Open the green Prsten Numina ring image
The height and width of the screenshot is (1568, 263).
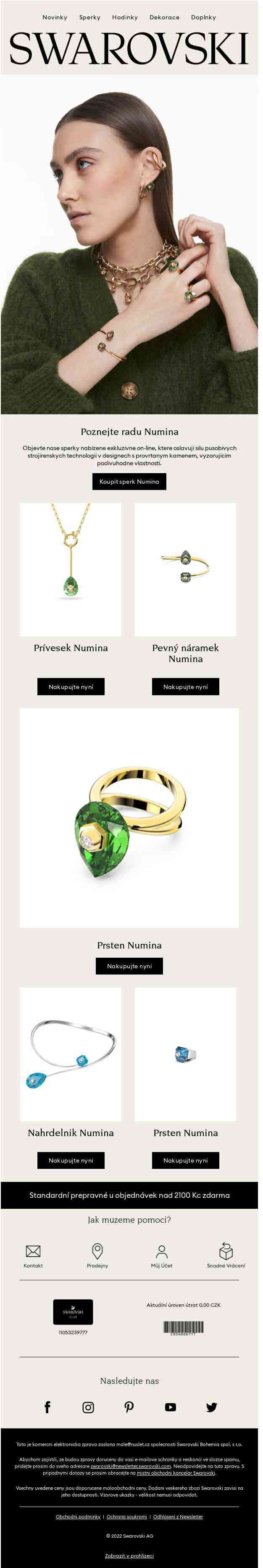click(x=129, y=818)
